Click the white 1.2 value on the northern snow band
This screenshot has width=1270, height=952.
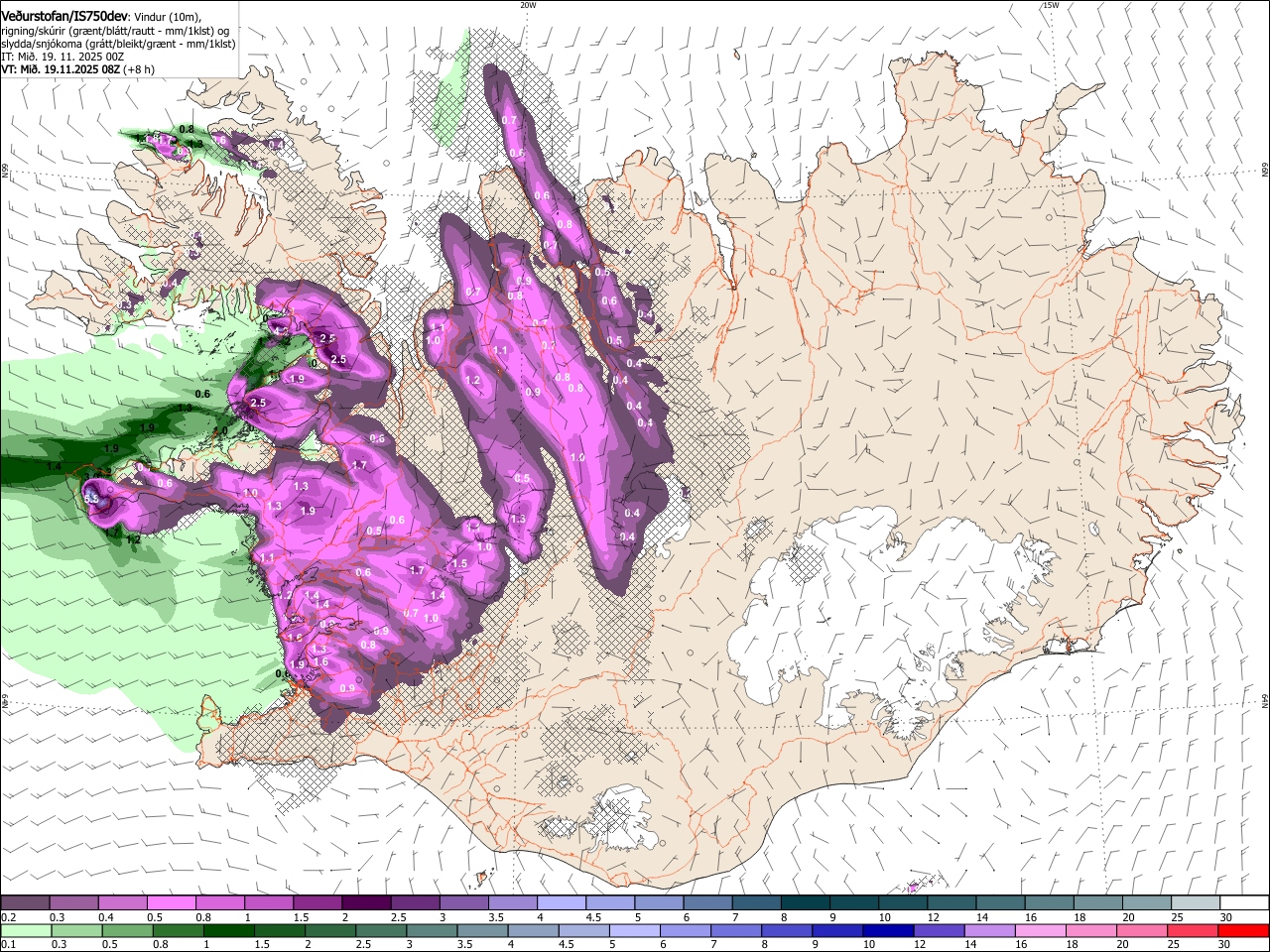472,381
